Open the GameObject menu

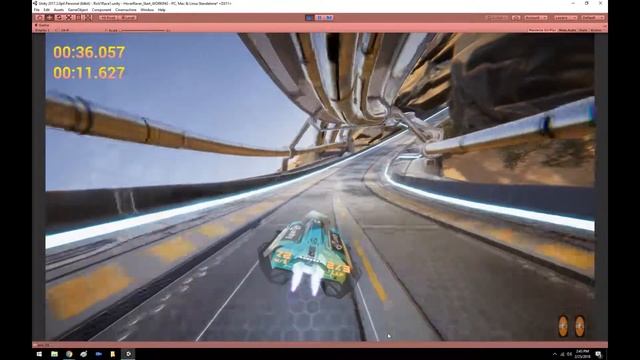click(x=78, y=10)
